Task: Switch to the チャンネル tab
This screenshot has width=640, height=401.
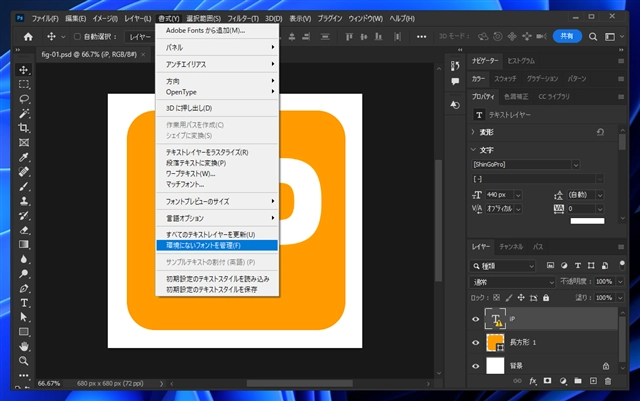Action: coord(510,246)
